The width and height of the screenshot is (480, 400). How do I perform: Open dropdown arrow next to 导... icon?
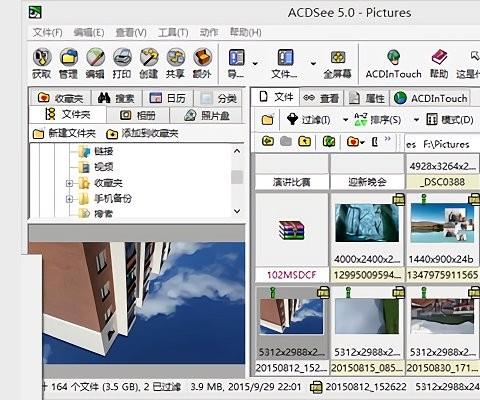click(255, 63)
